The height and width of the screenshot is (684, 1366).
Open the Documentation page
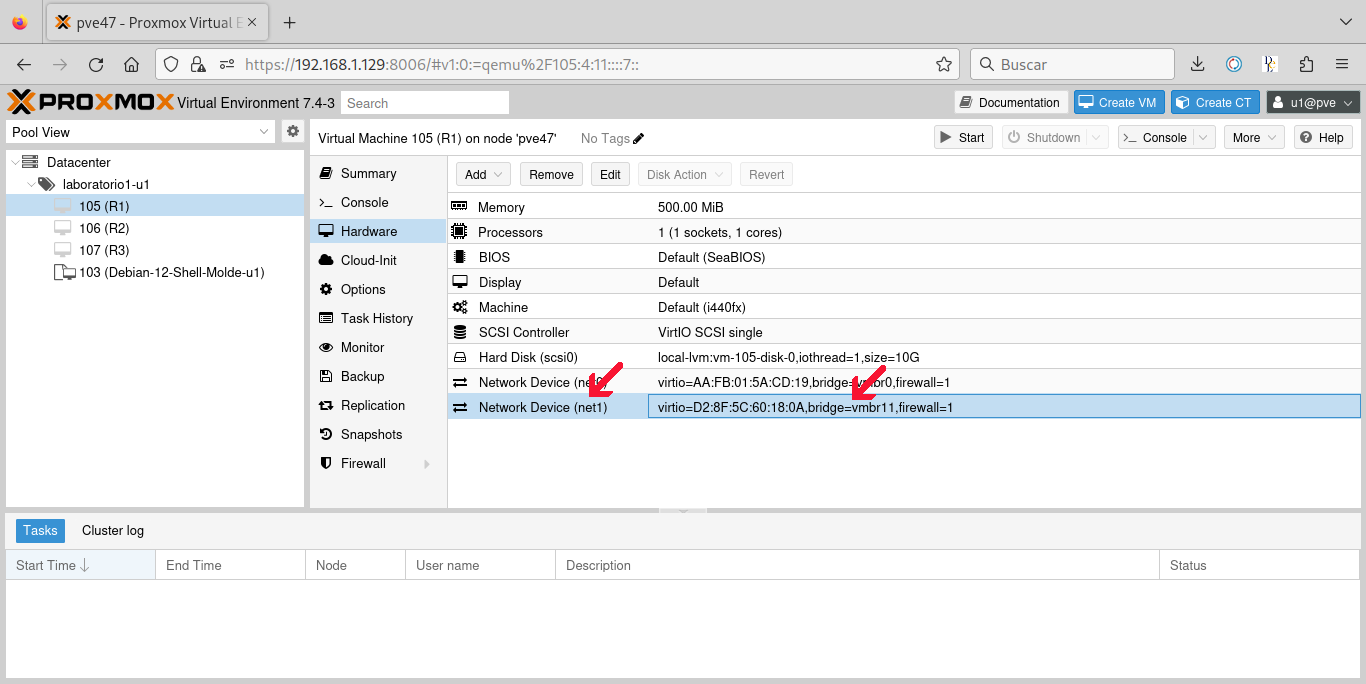point(1010,102)
